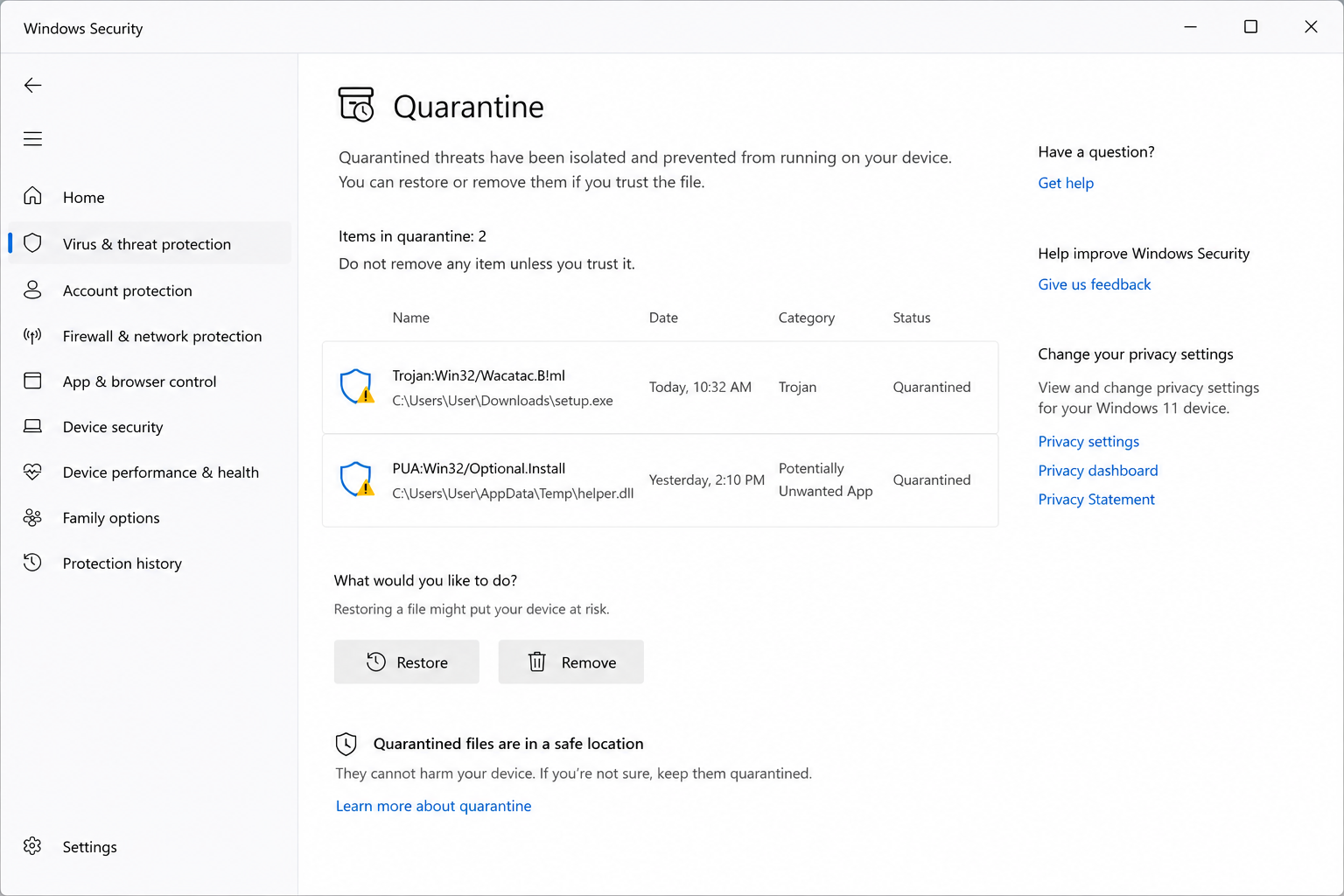The width and height of the screenshot is (1344, 896).
Task: Open Device performance & health
Action: point(161,472)
